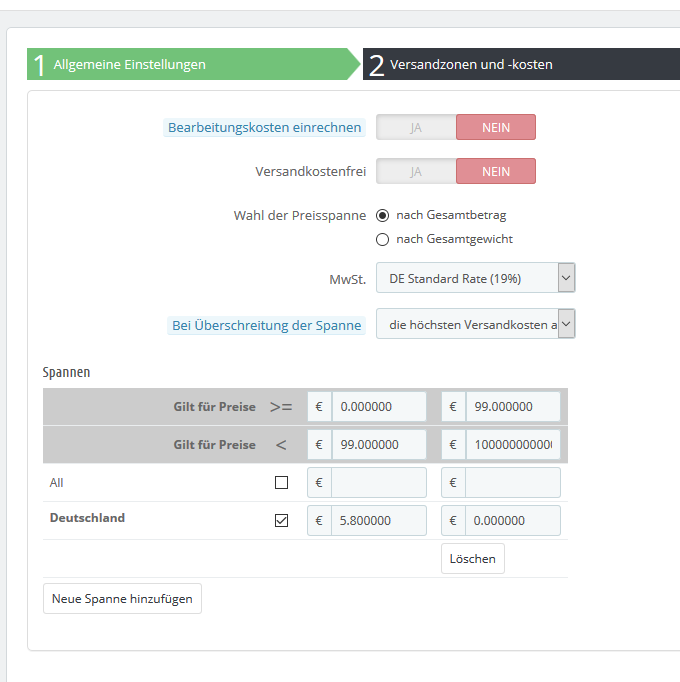Uncheck the Deutschland zone checkbox
680x682 pixels.
(281, 520)
